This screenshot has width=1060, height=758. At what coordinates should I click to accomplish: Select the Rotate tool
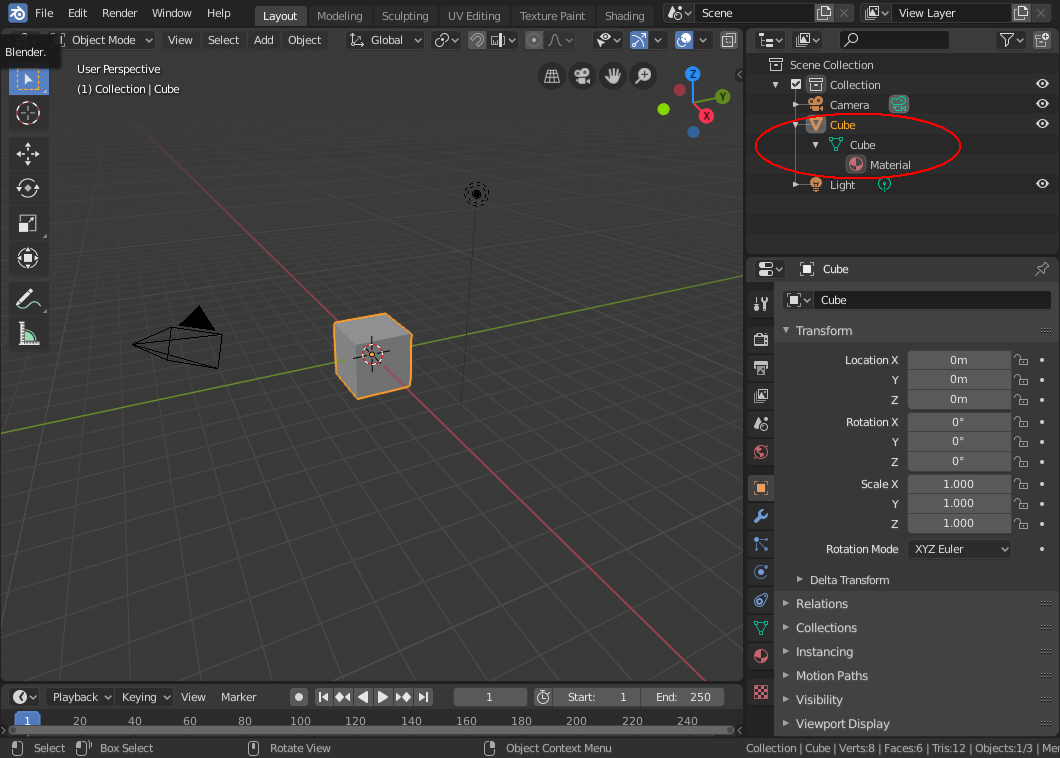click(x=28, y=188)
